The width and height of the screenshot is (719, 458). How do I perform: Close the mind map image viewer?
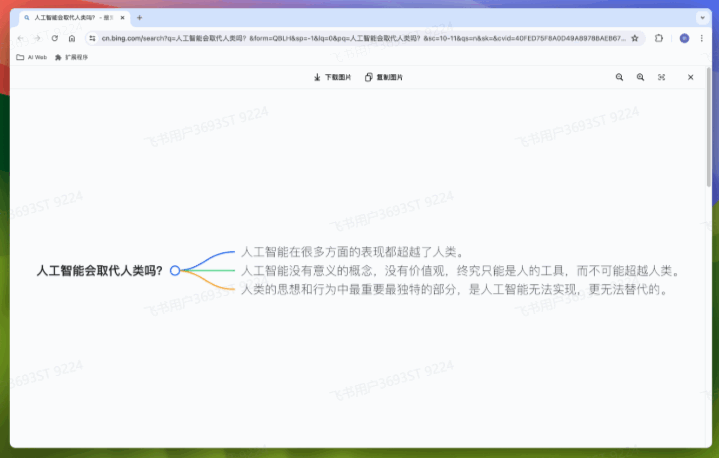point(690,77)
